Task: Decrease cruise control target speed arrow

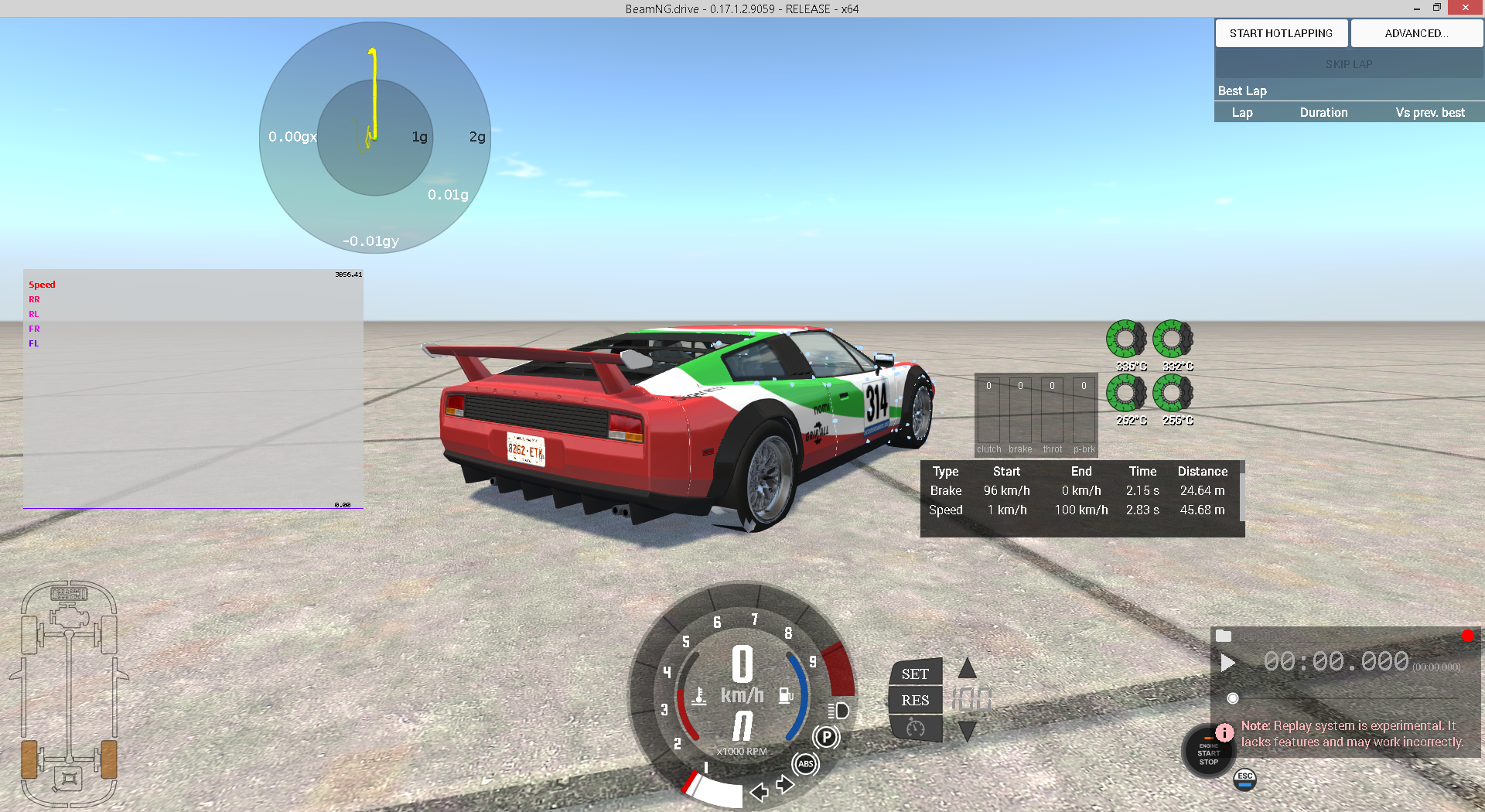Action: (967, 731)
